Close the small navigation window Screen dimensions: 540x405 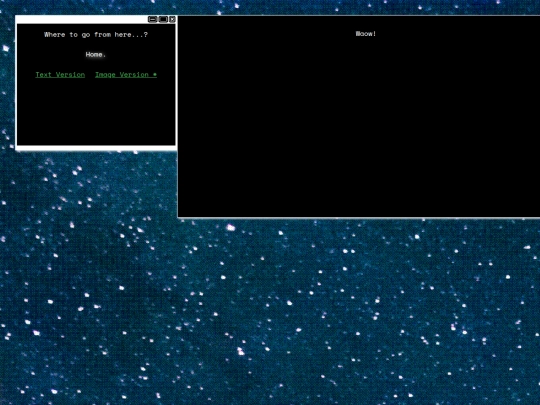pyautogui.click(x=173, y=19)
